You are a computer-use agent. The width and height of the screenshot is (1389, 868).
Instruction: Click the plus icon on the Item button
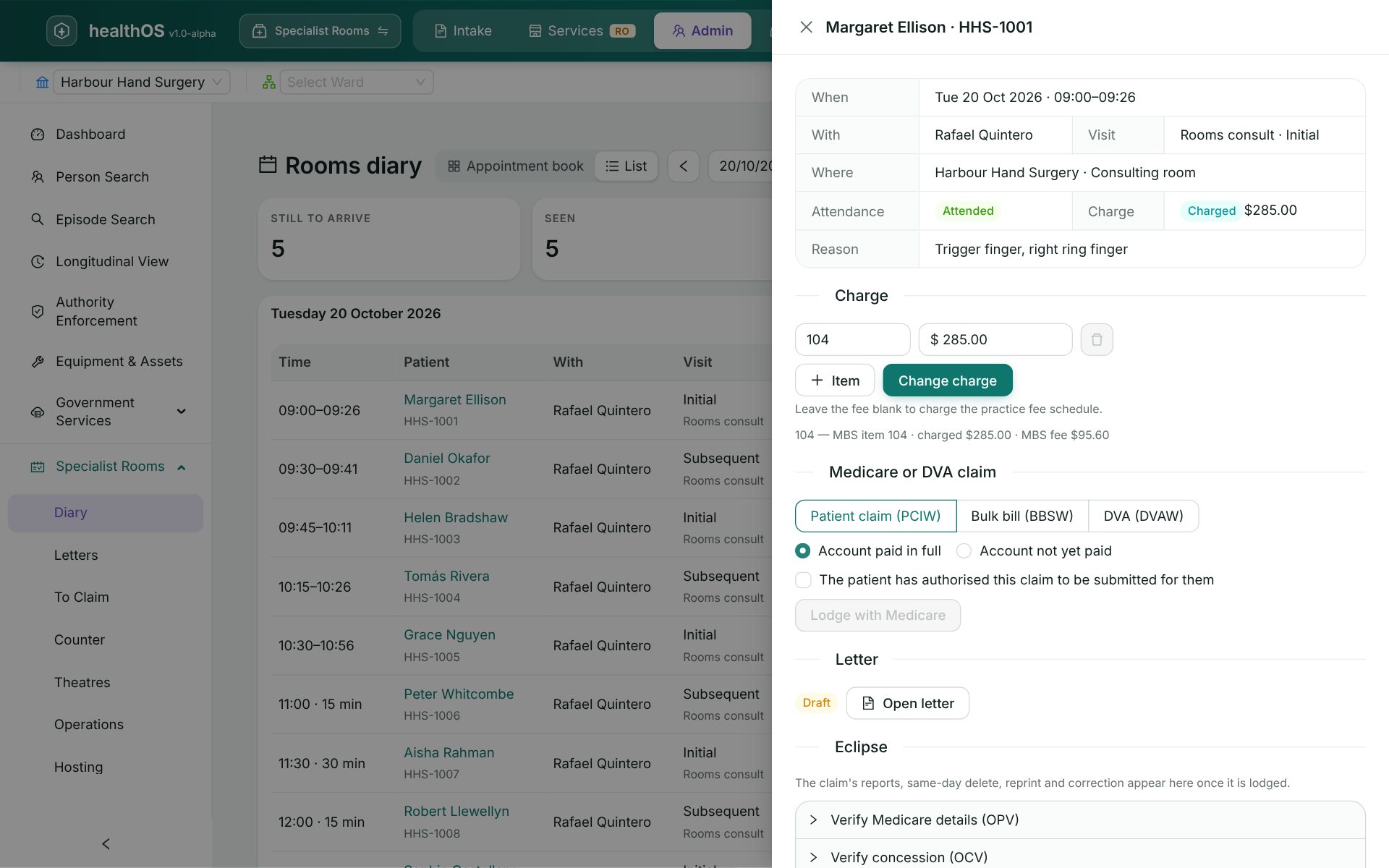click(817, 380)
